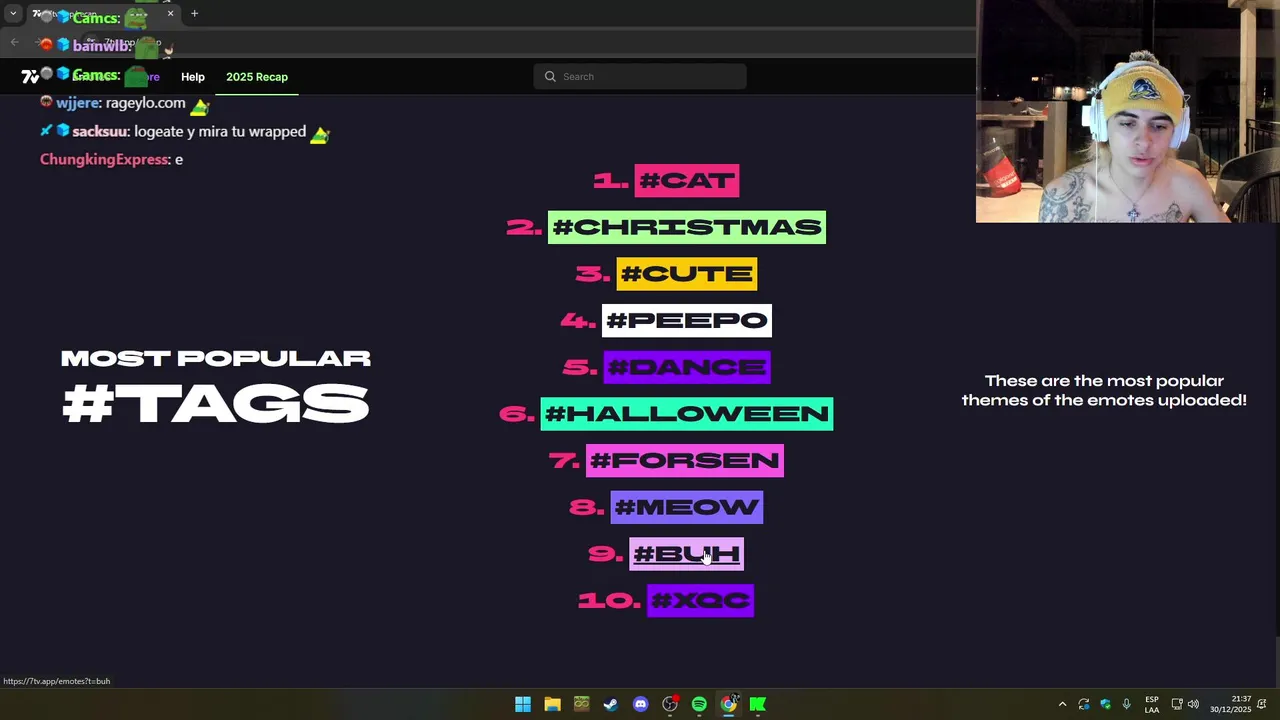1280x720 pixels.
Task: Close the current browser tab
Action: coord(170,14)
